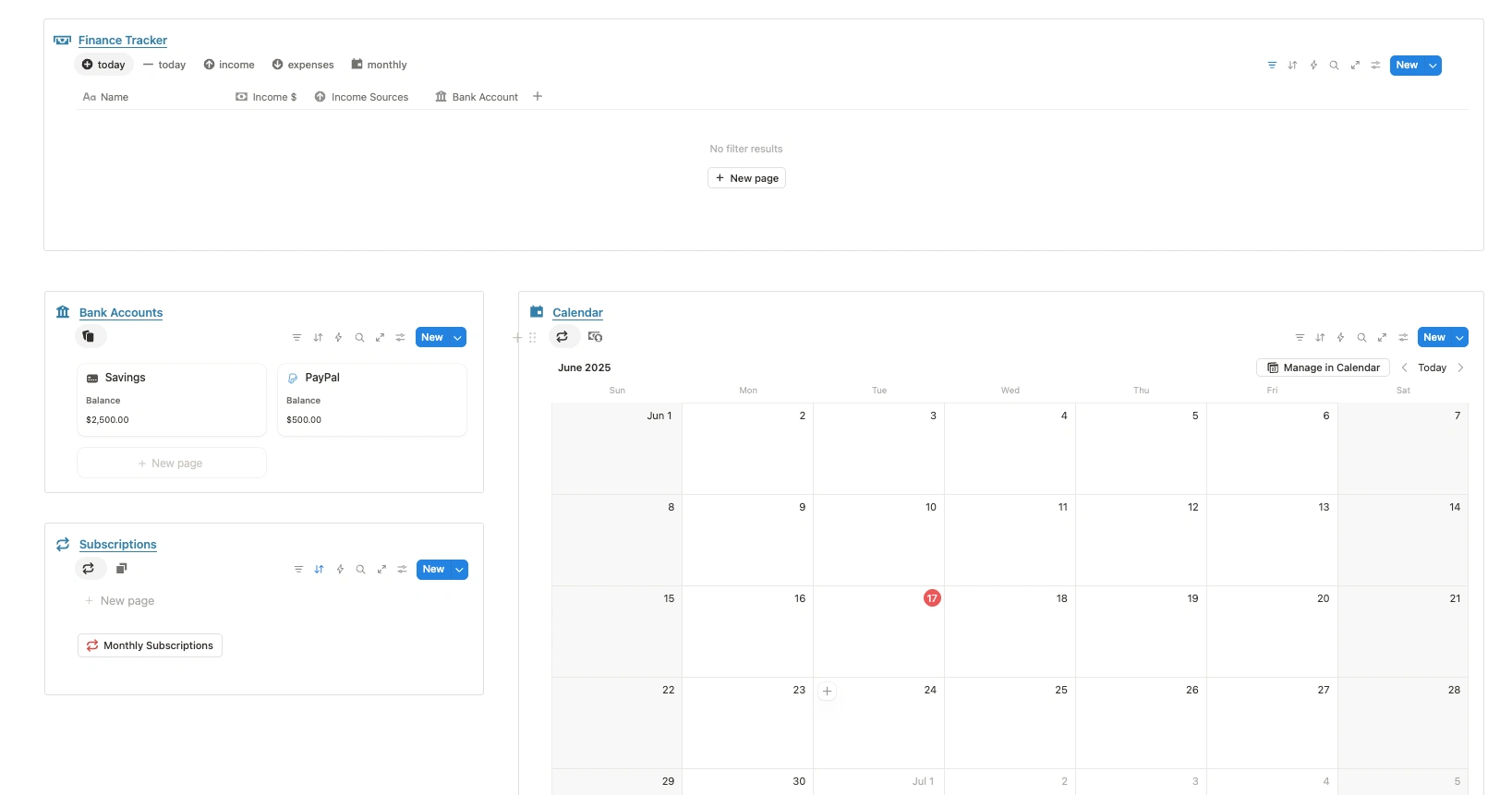
Task: Switch to the income view tab
Action: tap(229, 65)
